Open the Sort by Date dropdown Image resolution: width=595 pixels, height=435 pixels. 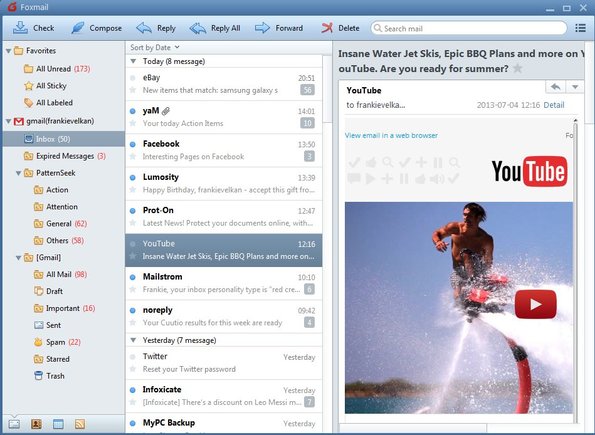click(154, 47)
